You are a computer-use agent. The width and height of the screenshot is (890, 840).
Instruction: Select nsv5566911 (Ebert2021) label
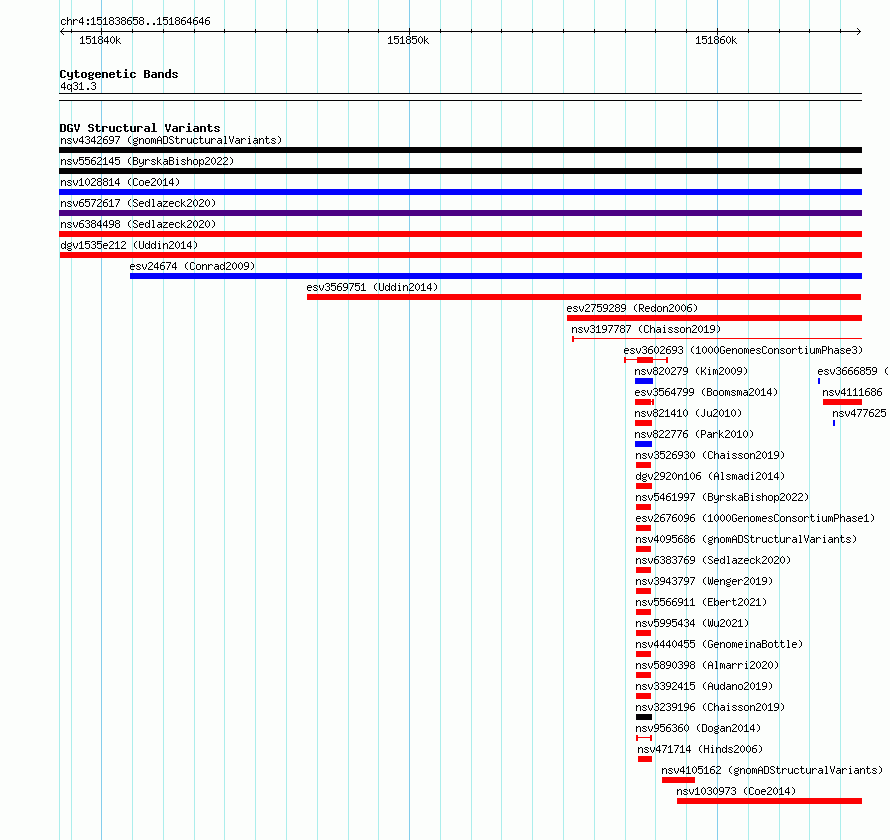click(701, 602)
